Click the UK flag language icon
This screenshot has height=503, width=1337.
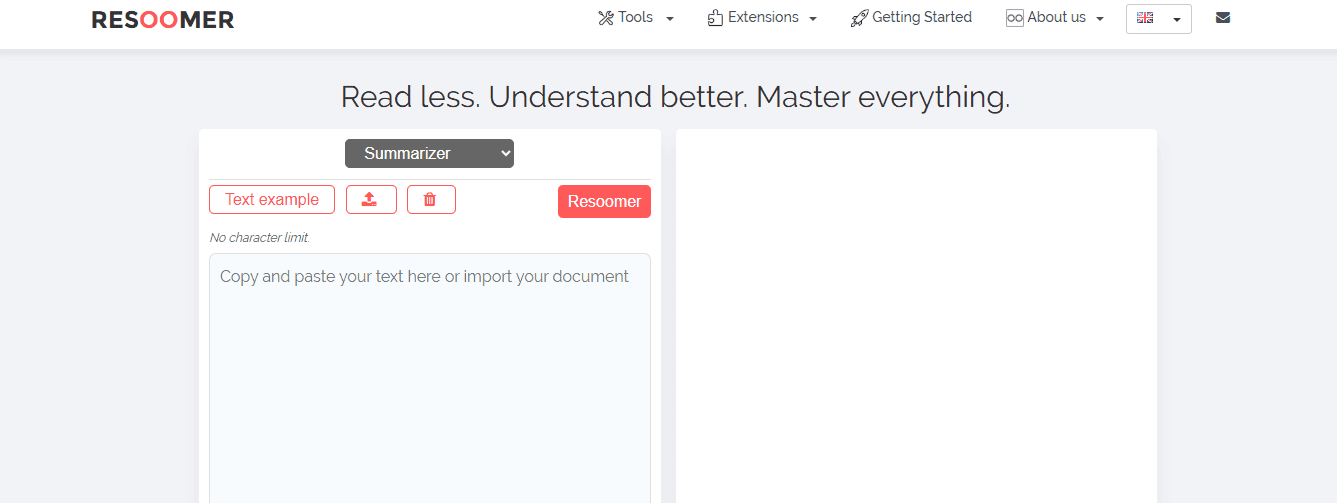1145,17
